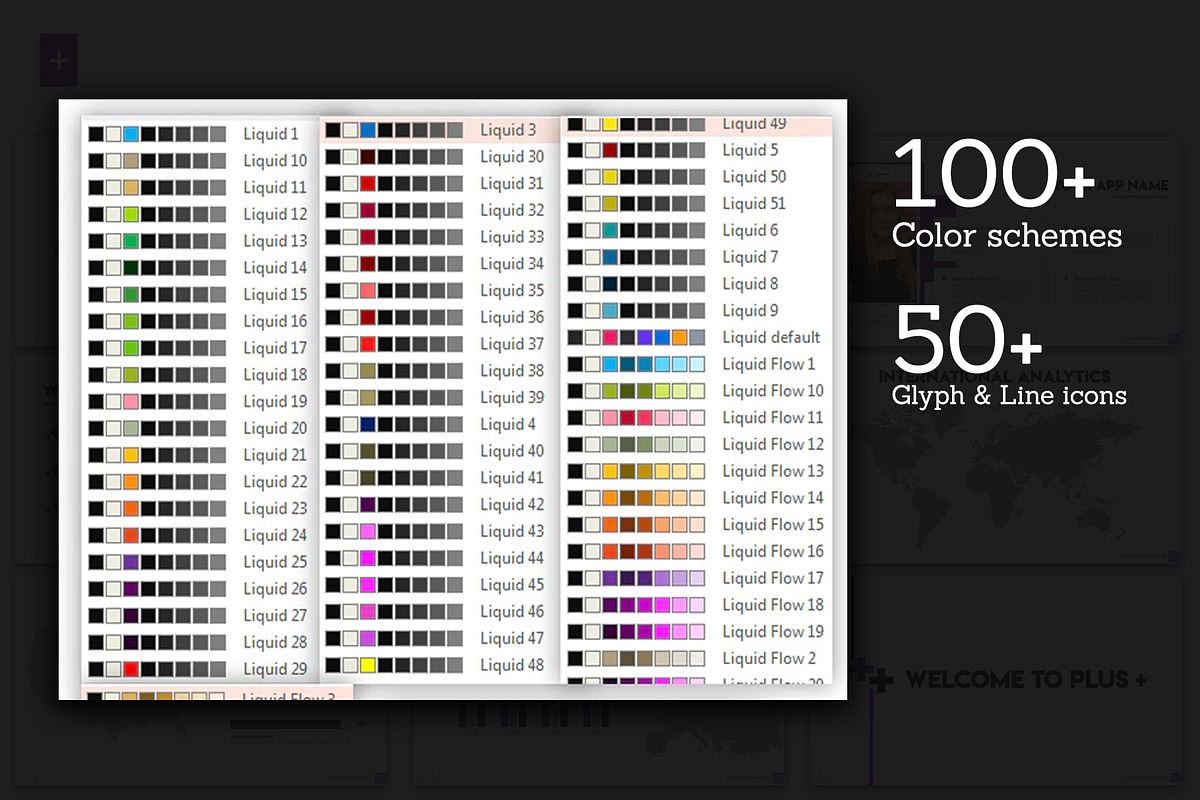
Task: Click the pink swatch beside Liquid 19
Action: [x=131, y=402]
